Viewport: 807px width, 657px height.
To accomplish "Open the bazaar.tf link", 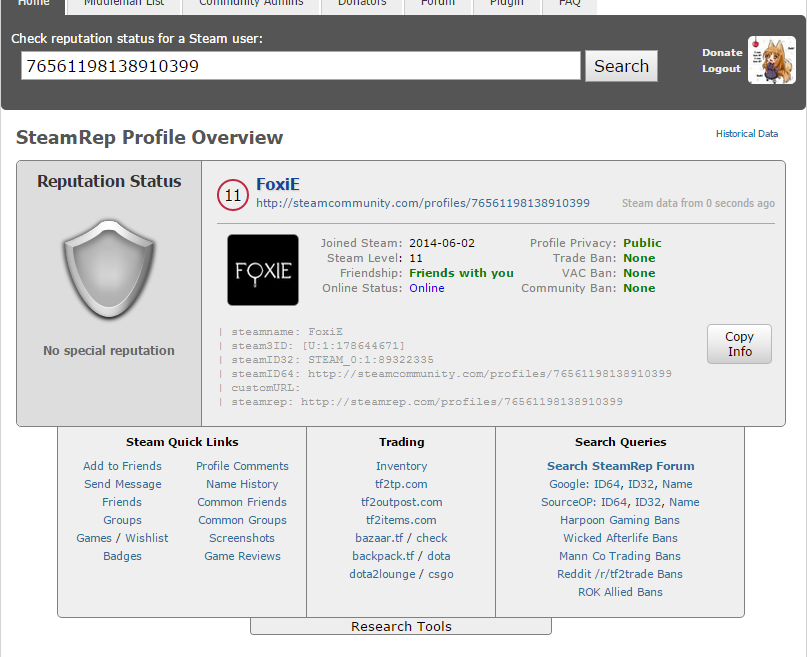I will [379, 538].
